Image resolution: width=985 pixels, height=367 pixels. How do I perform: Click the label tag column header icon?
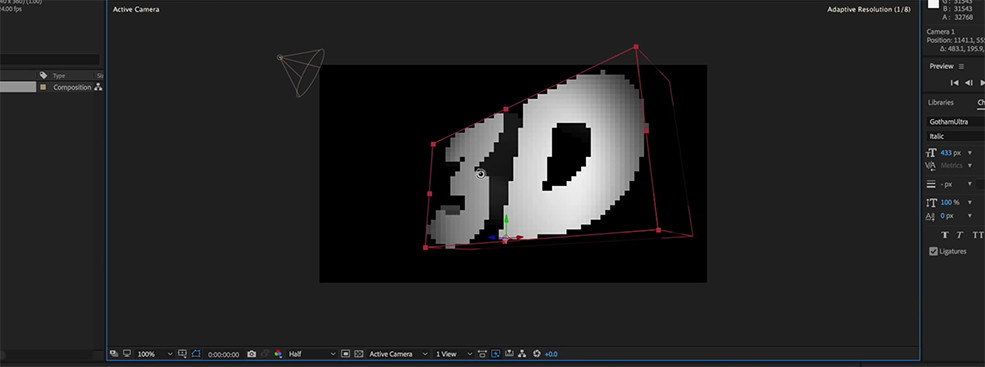coord(43,75)
